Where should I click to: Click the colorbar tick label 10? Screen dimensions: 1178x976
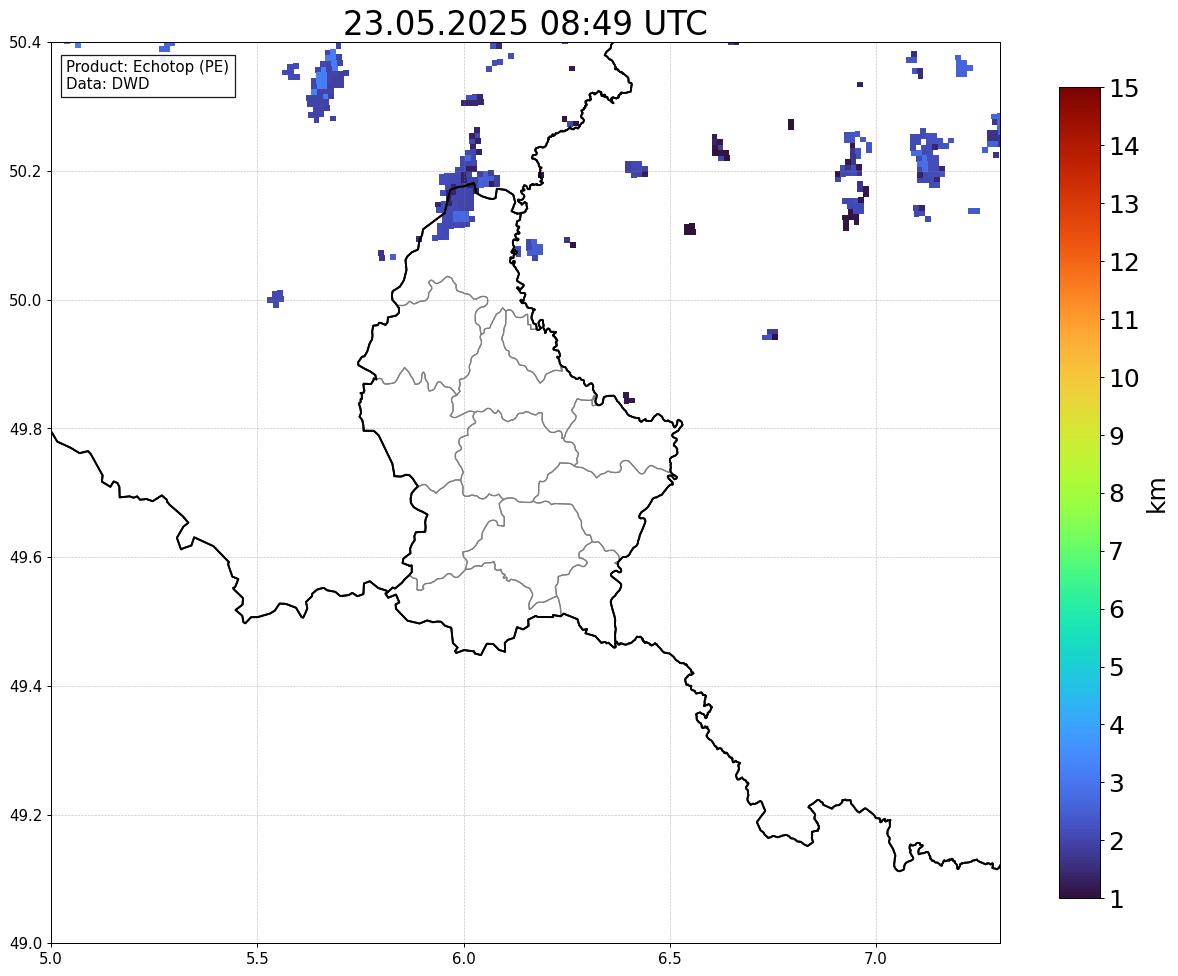point(1124,378)
